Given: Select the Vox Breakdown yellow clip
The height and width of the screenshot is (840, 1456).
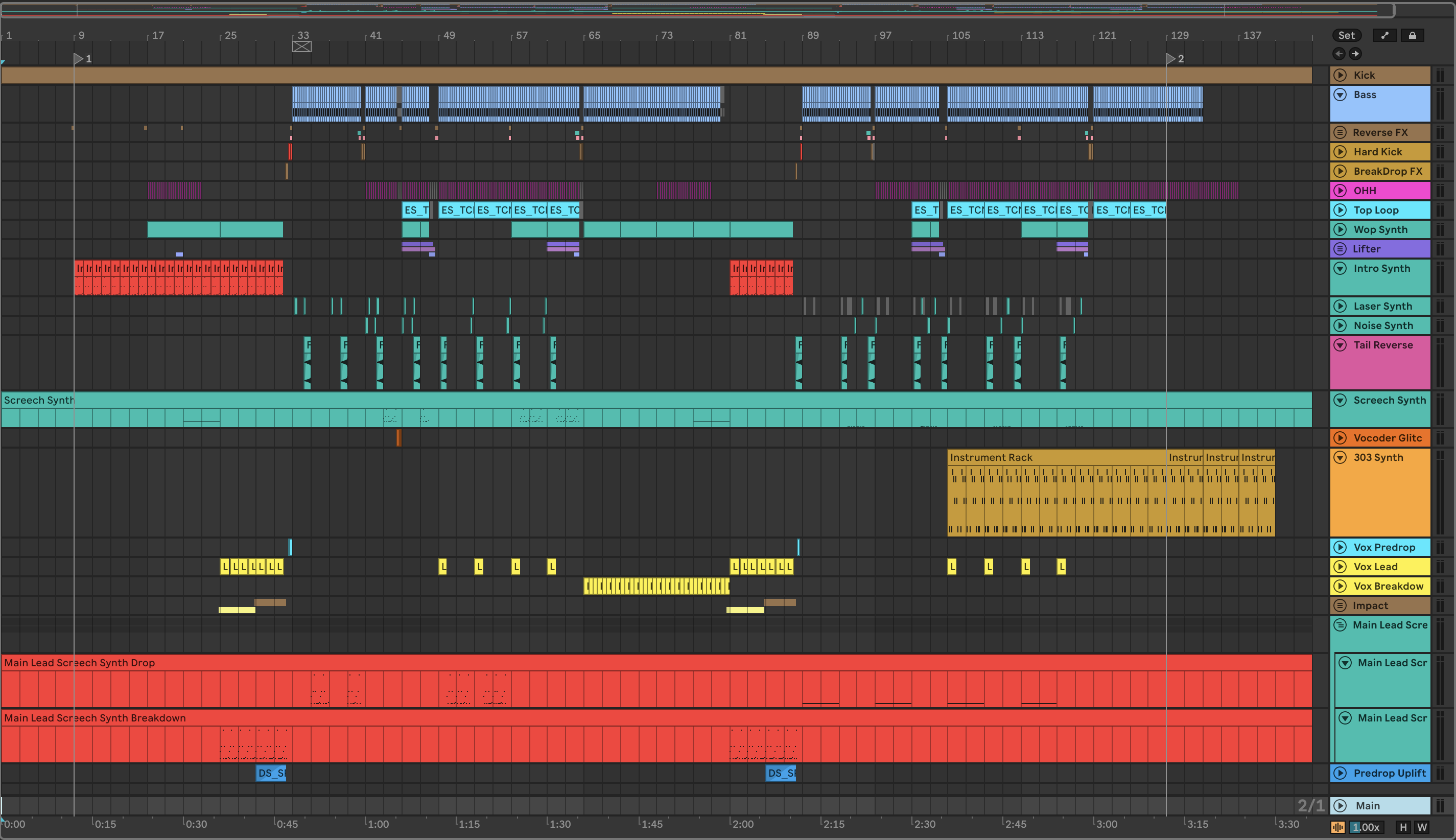Looking at the screenshot, I should pos(656,586).
